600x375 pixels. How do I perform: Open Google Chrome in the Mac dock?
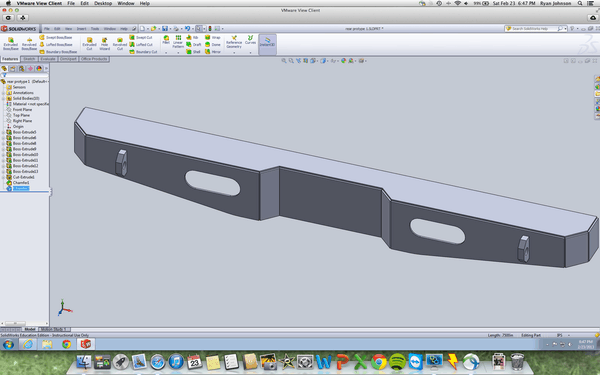(x=379, y=362)
